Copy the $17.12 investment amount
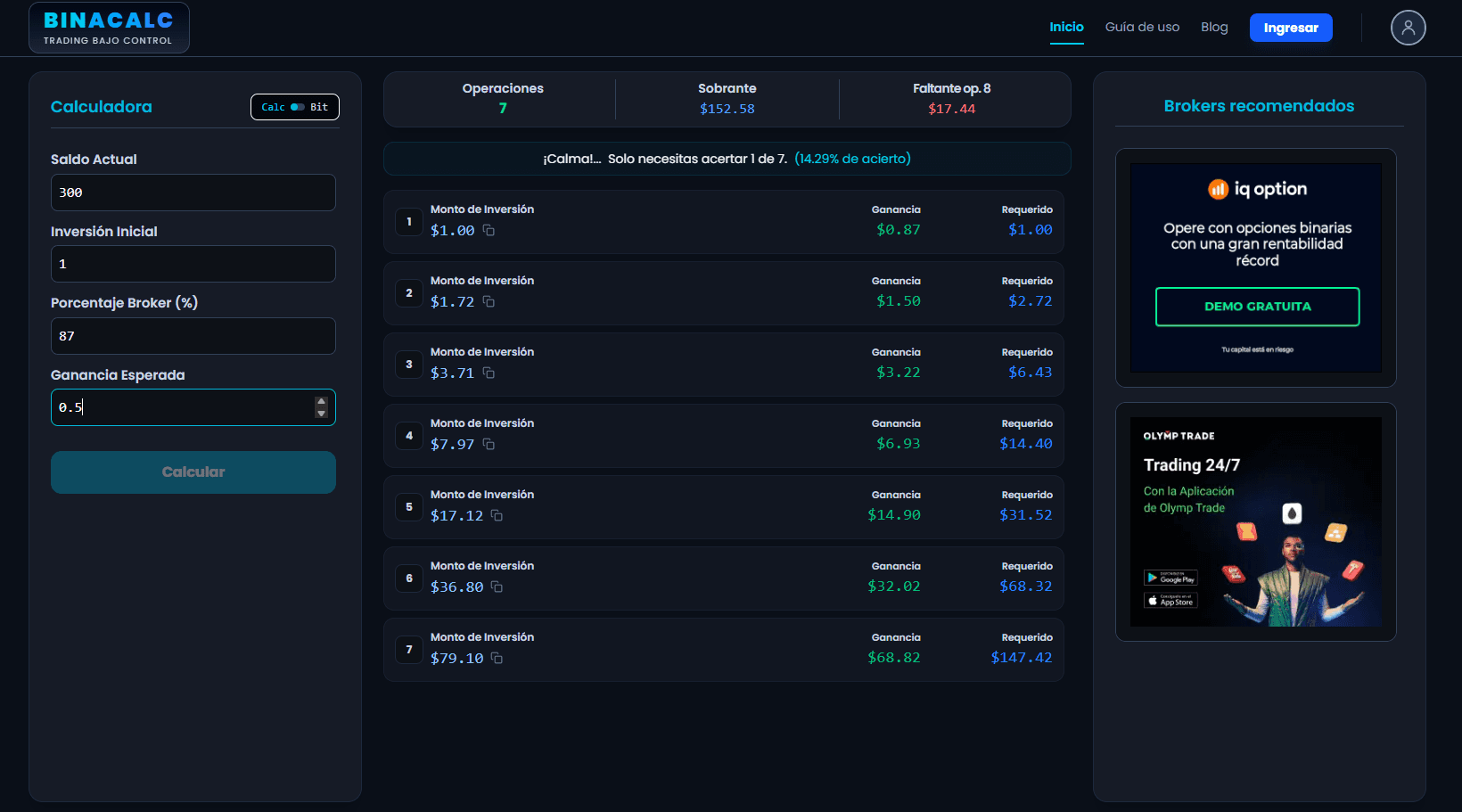Viewport: 1462px width, 812px height. (x=497, y=515)
